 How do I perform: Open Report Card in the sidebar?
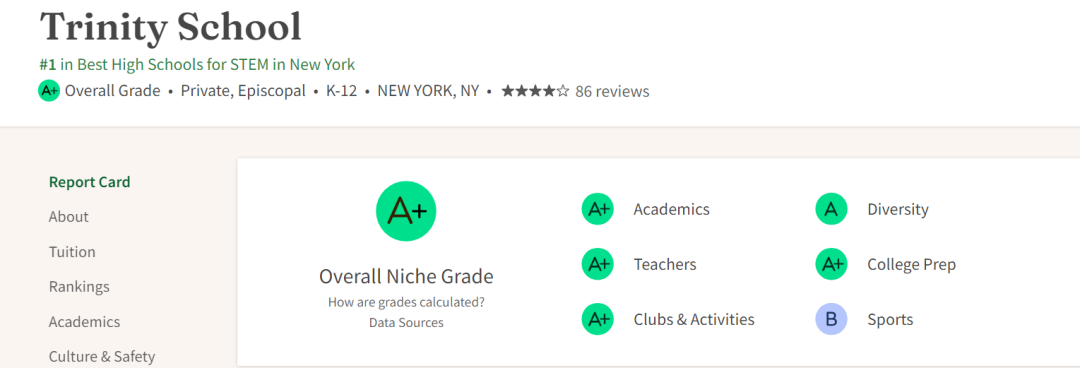90,182
